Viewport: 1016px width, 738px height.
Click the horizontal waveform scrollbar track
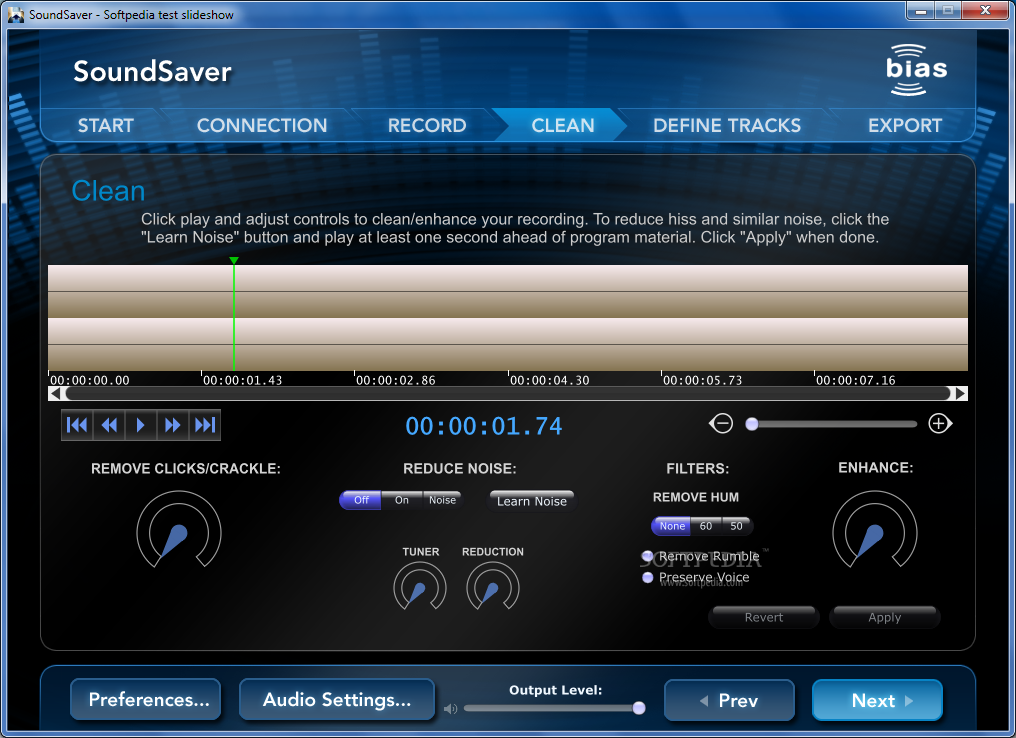pyautogui.click(x=508, y=393)
